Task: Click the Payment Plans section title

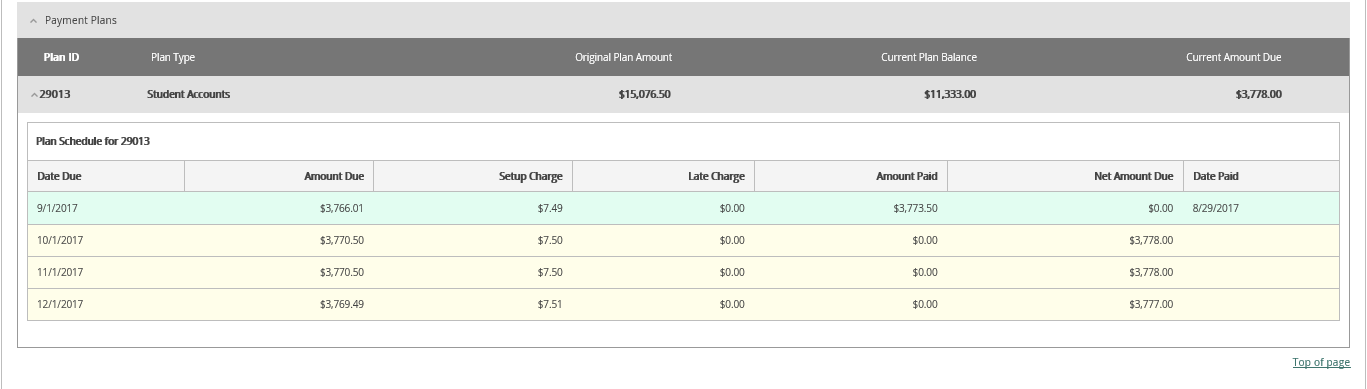Action: point(81,20)
